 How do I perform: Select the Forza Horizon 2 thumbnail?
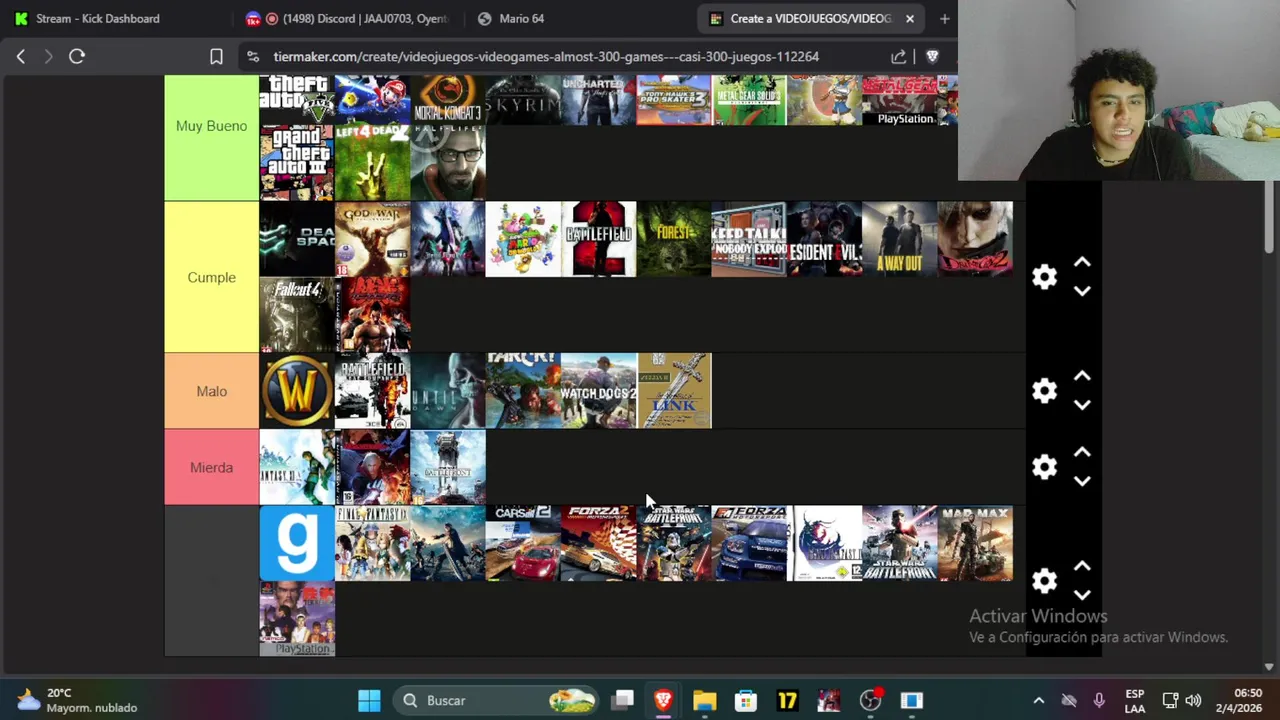point(598,543)
